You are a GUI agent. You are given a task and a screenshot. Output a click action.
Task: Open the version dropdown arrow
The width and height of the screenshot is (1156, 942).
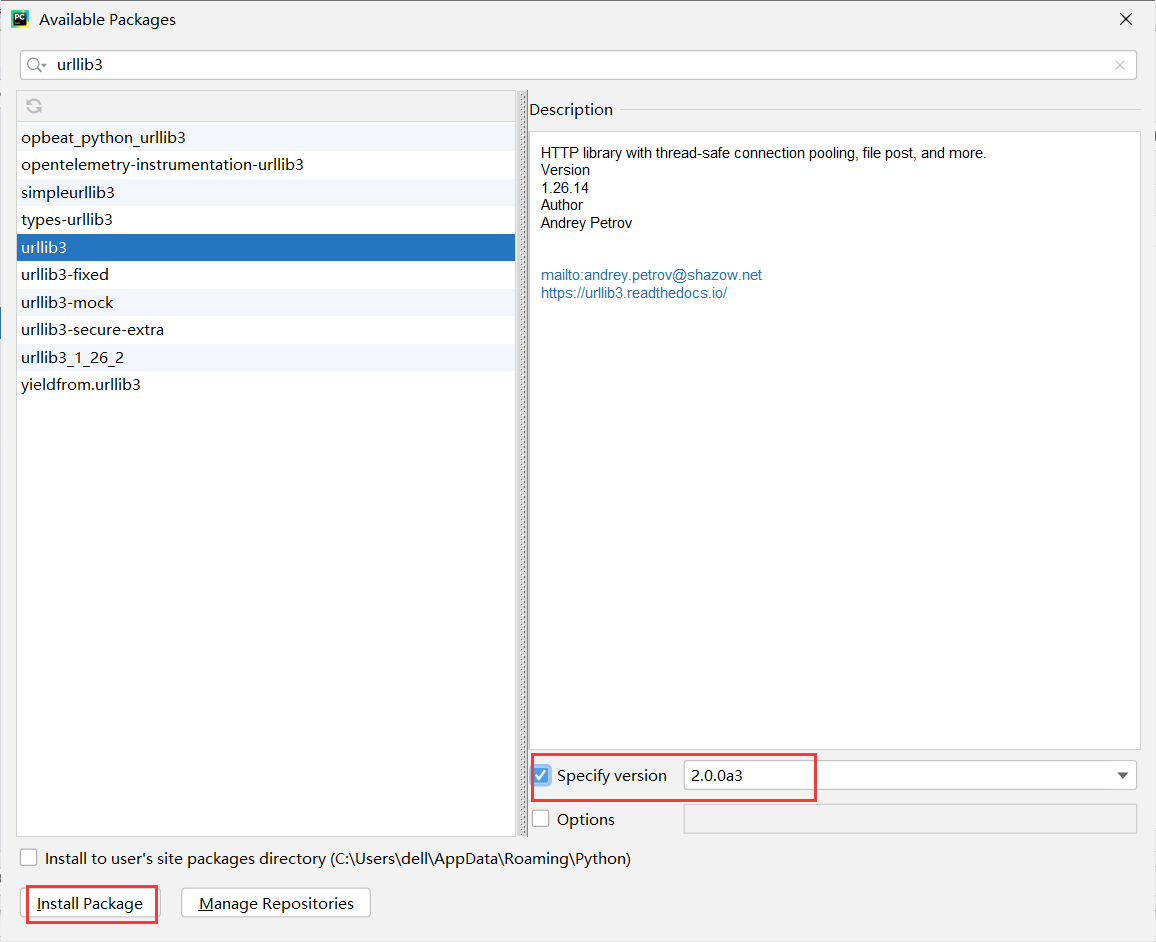tap(1122, 775)
